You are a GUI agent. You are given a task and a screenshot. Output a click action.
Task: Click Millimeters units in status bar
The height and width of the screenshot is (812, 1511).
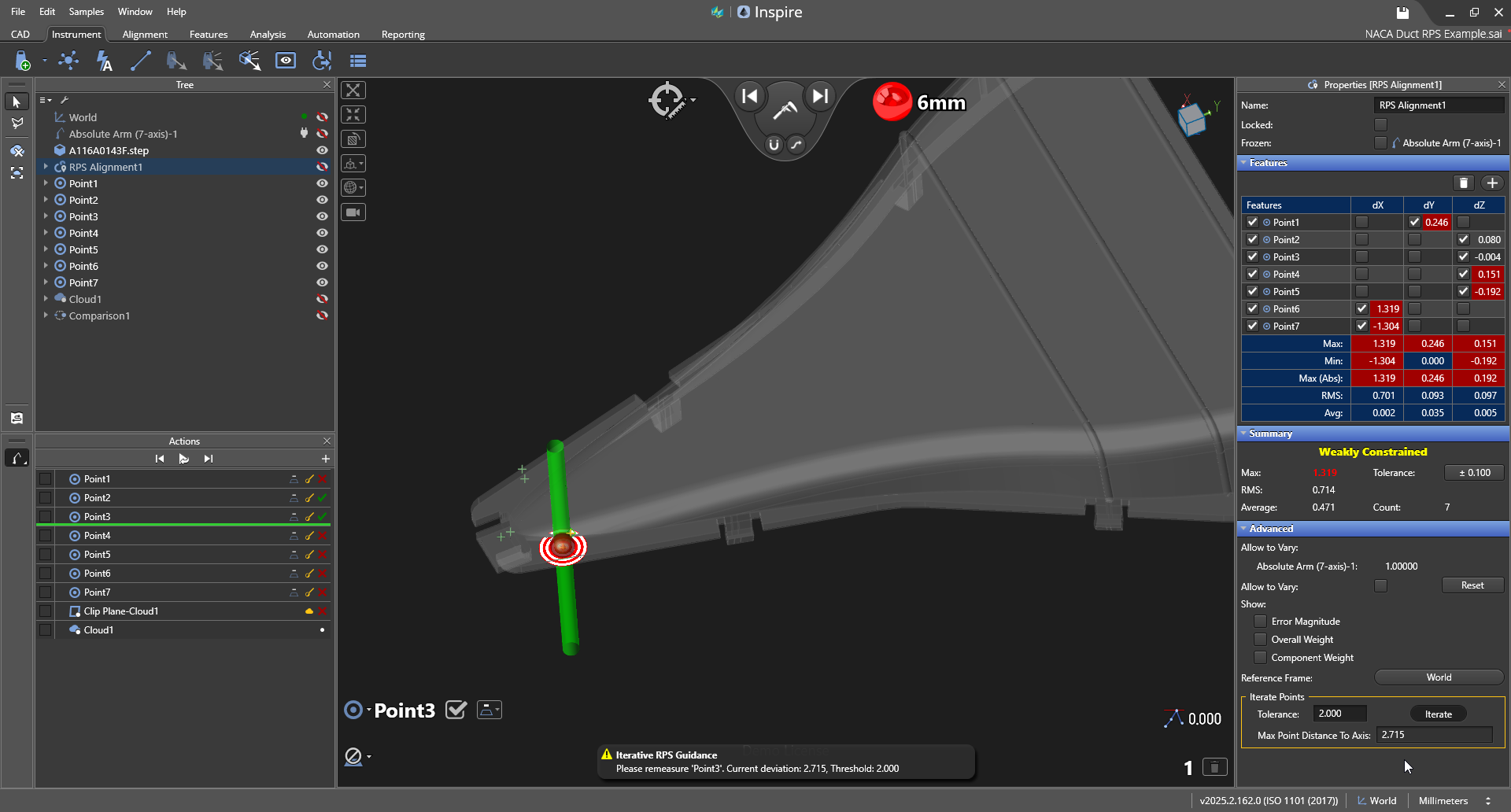1443,800
